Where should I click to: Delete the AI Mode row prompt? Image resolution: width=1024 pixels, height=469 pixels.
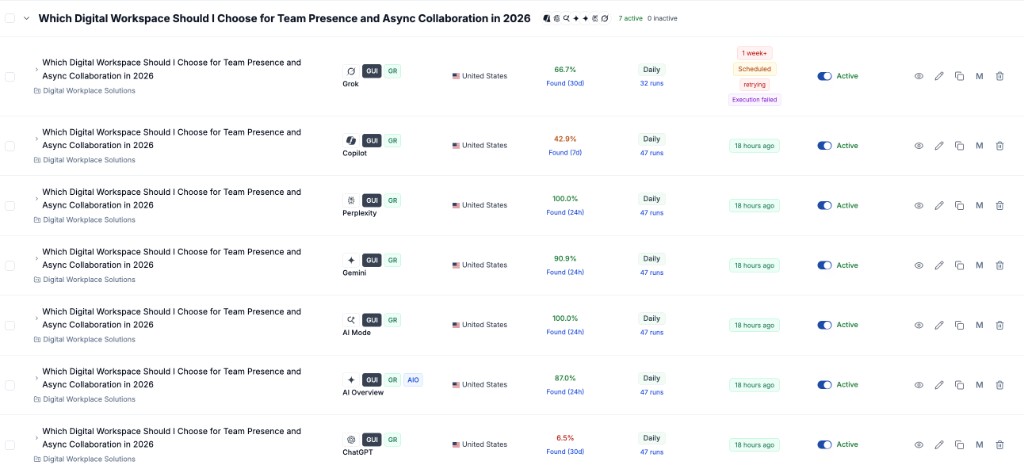[x=999, y=325]
